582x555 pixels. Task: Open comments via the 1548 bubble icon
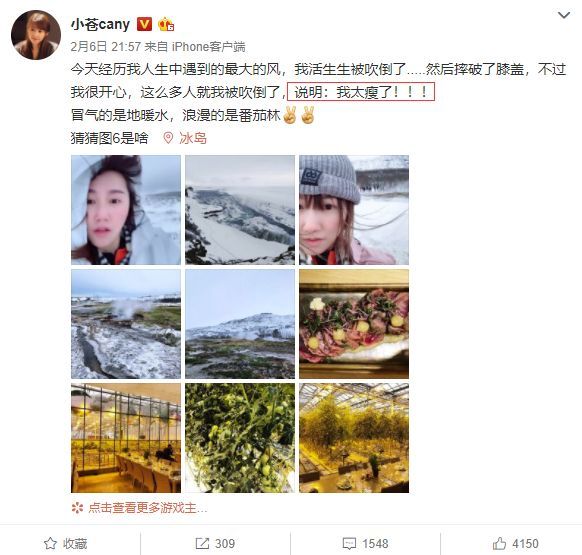coord(349,543)
